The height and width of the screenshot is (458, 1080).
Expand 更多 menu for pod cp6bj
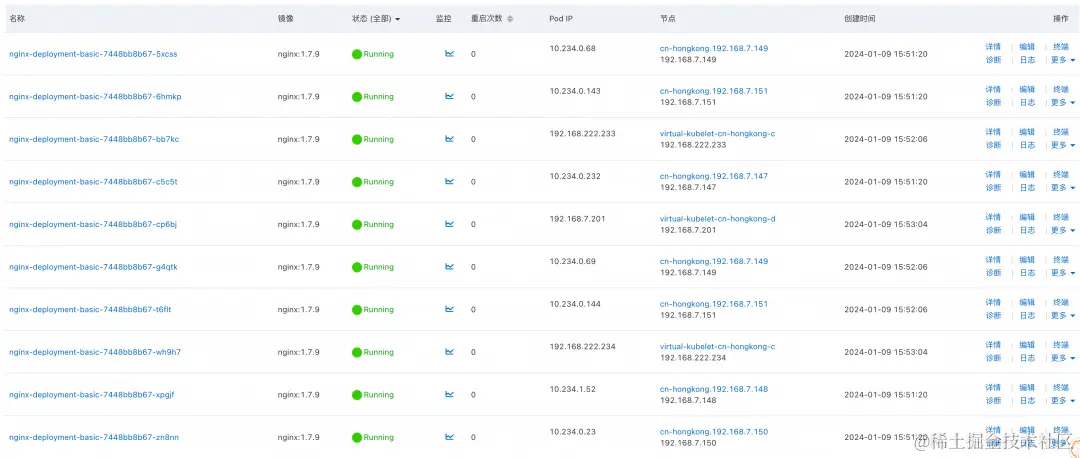[1062, 231]
